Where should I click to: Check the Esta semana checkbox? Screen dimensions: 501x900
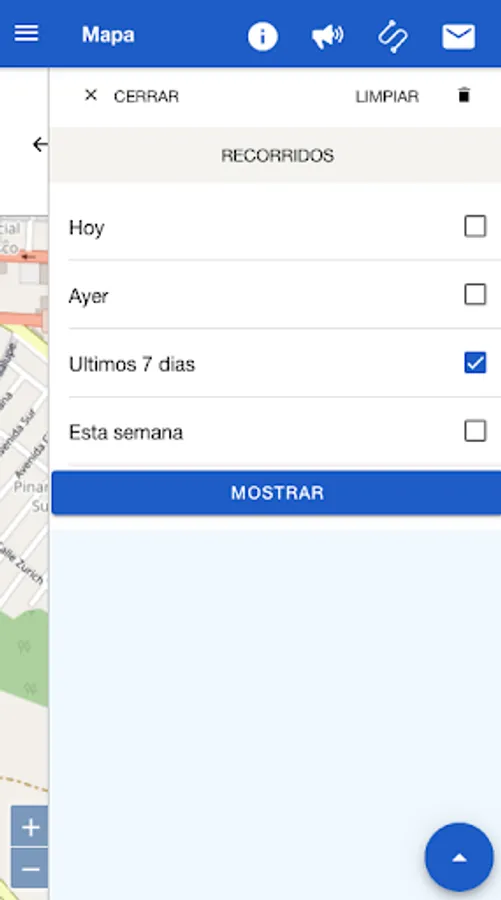click(x=475, y=431)
